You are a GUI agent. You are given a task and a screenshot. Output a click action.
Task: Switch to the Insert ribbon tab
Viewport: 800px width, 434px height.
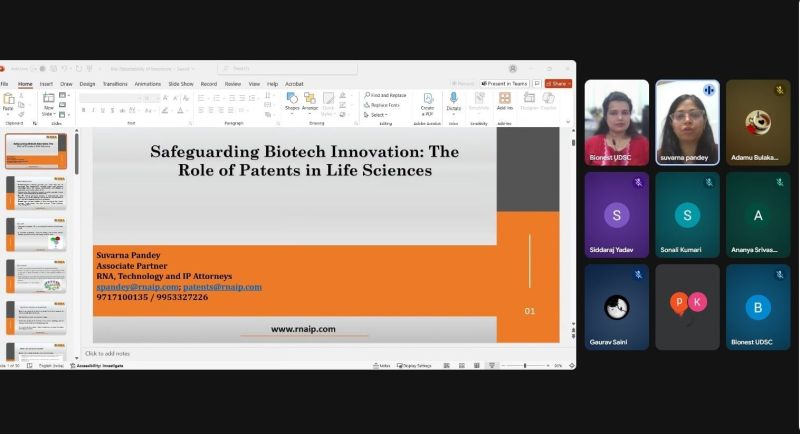click(x=46, y=84)
